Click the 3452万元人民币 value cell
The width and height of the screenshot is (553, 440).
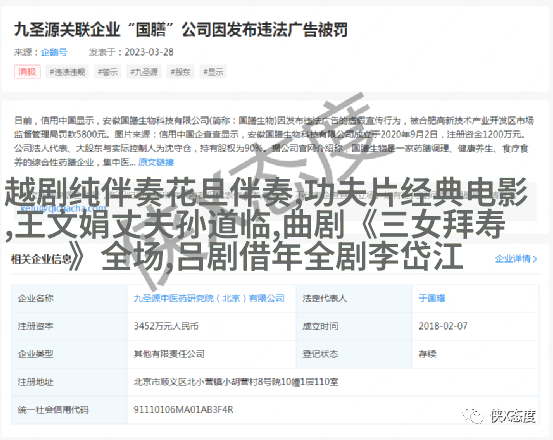[211, 326]
